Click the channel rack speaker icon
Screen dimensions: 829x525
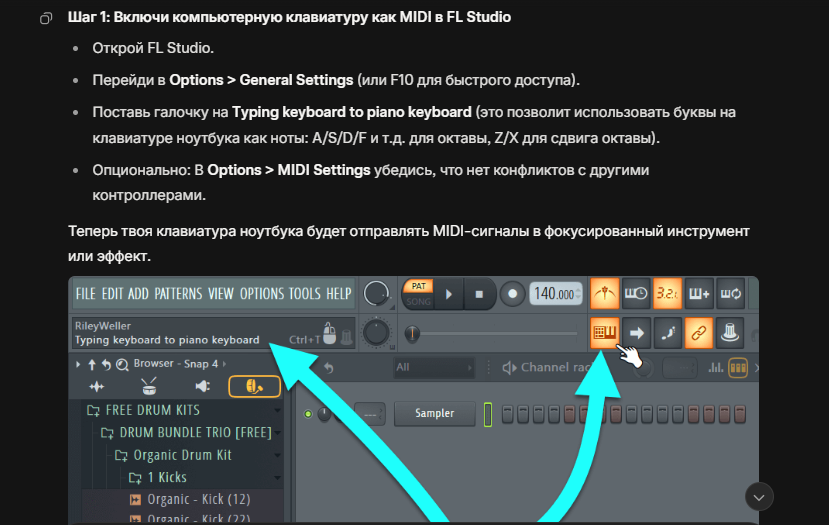(509, 367)
